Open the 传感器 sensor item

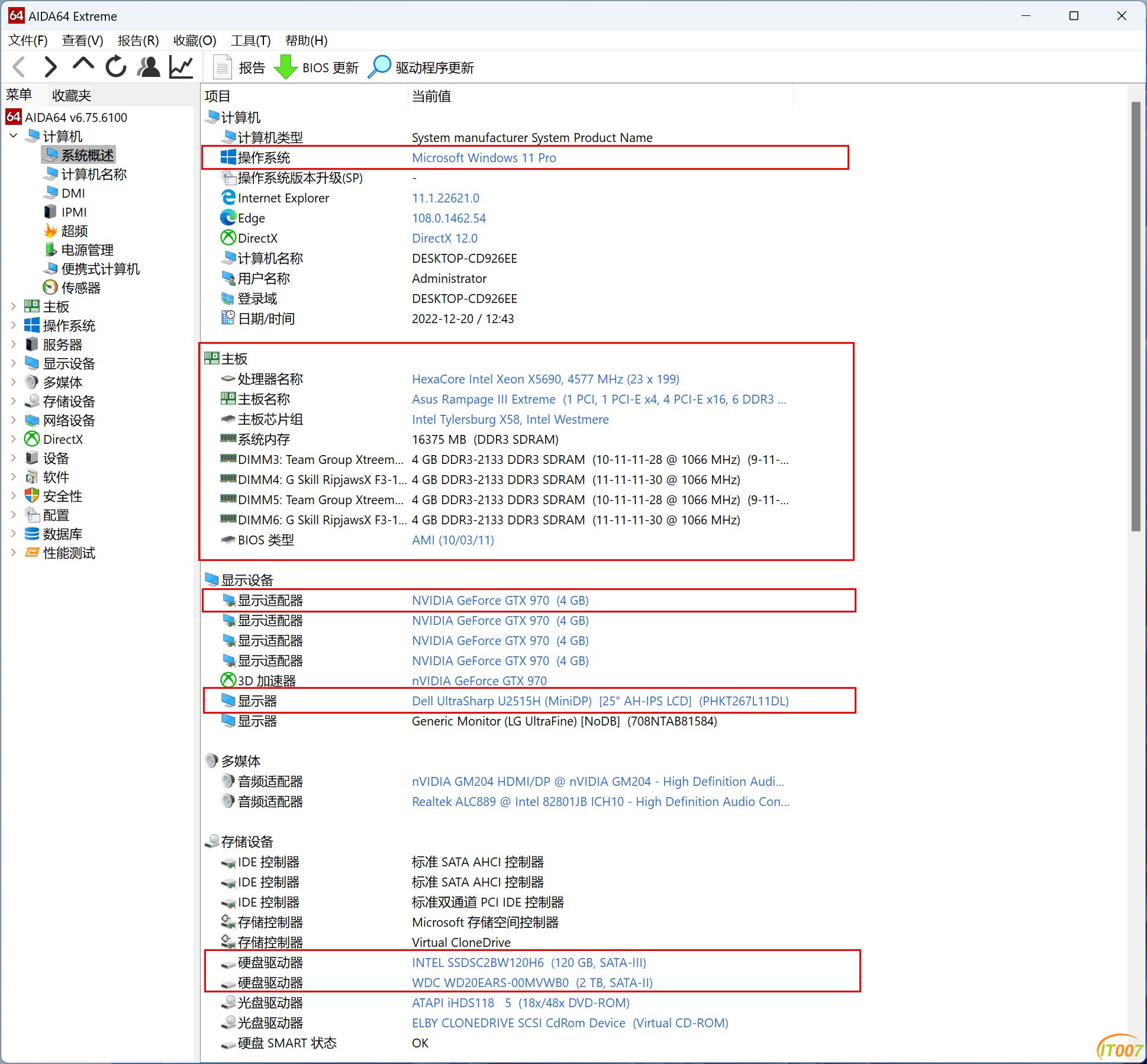[80, 288]
